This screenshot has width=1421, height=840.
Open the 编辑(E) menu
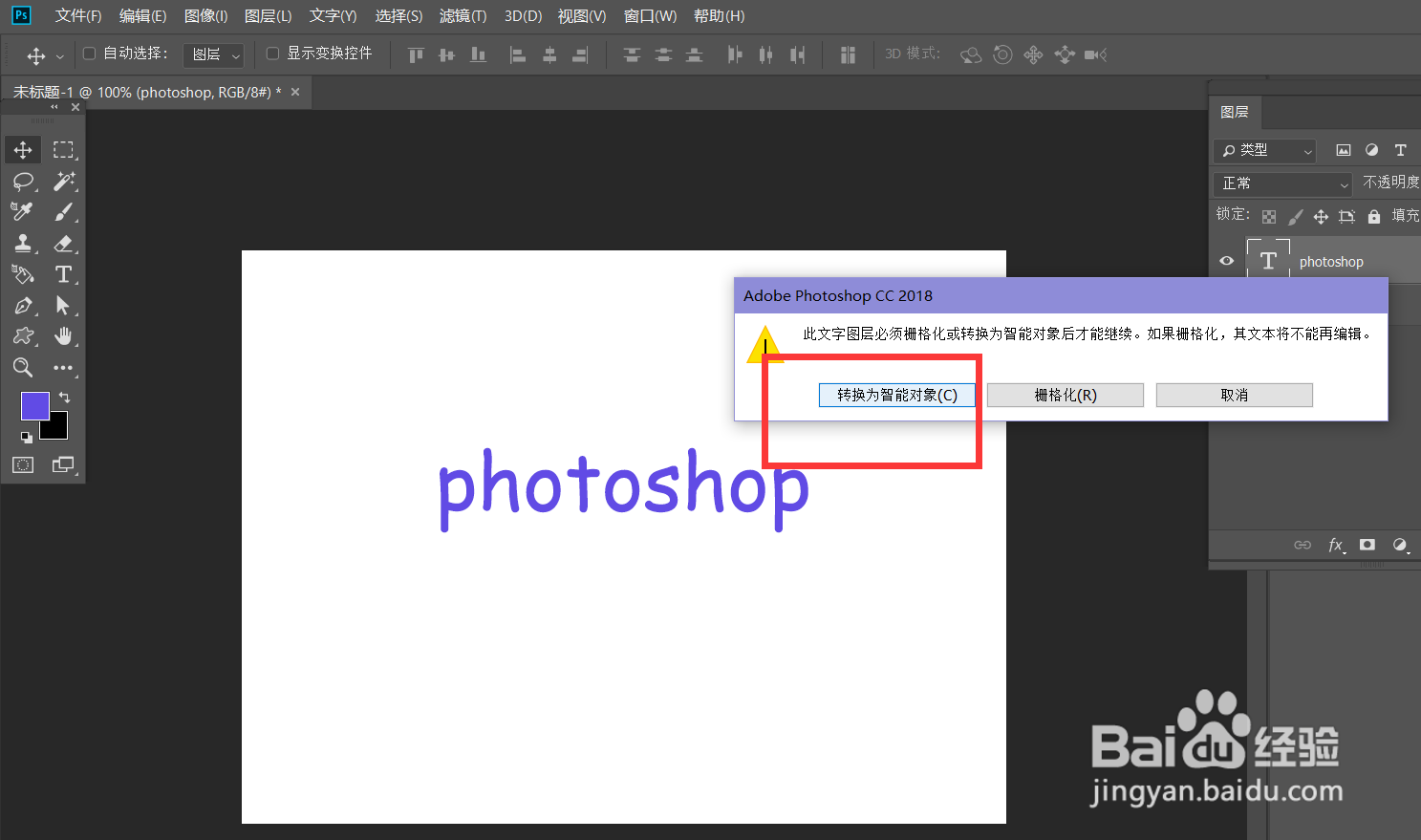click(x=142, y=16)
